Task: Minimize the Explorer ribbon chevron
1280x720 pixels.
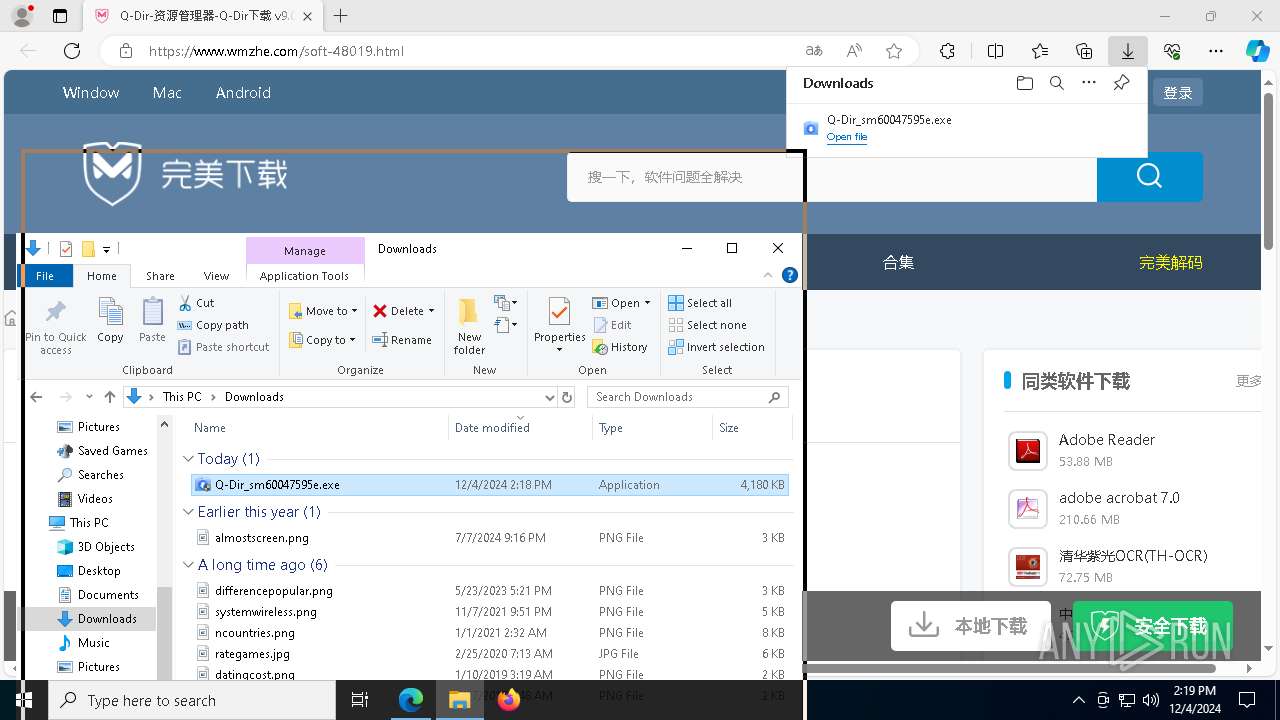Action: point(768,276)
